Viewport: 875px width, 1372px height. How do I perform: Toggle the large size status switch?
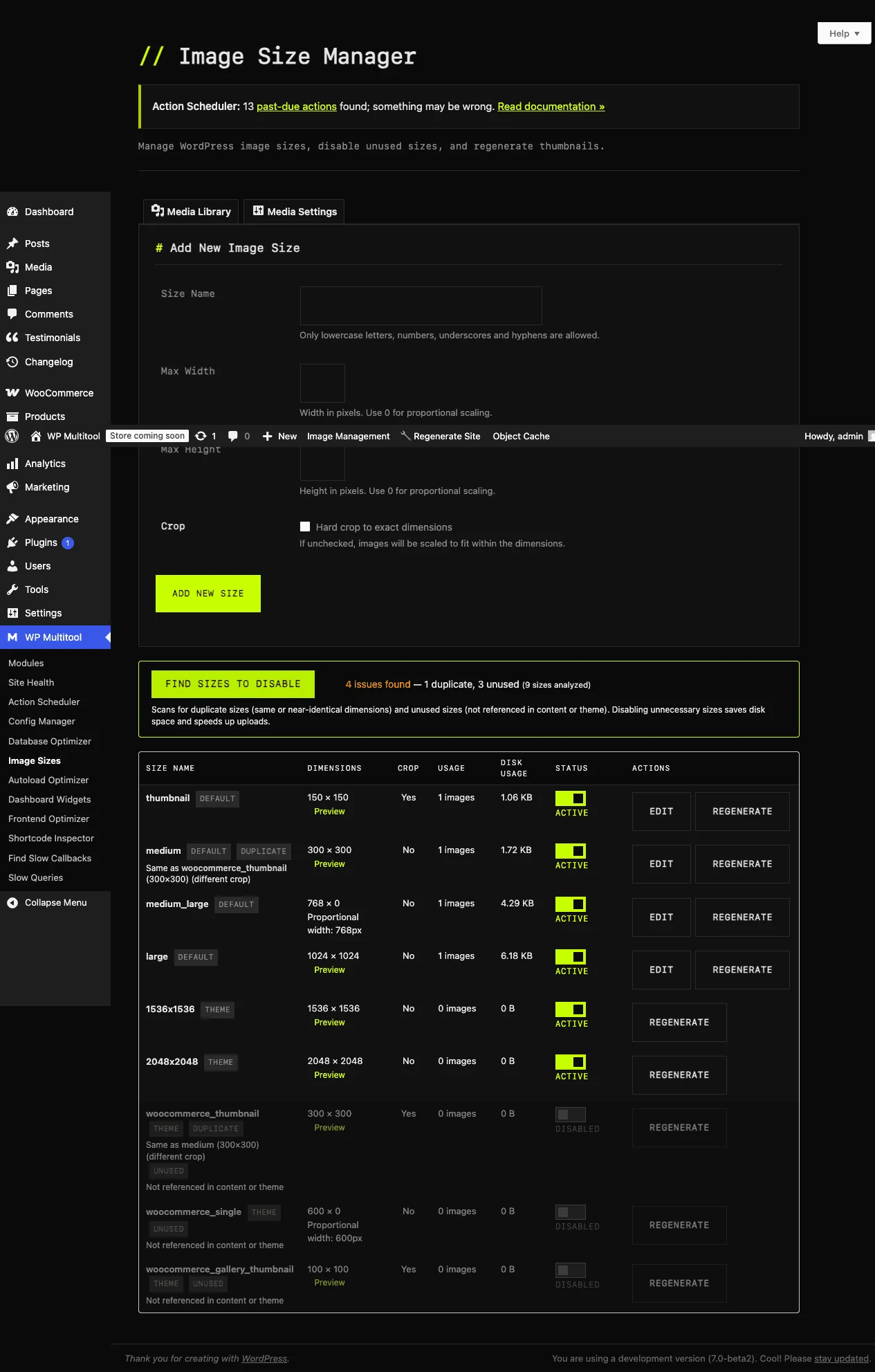(x=571, y=957)
